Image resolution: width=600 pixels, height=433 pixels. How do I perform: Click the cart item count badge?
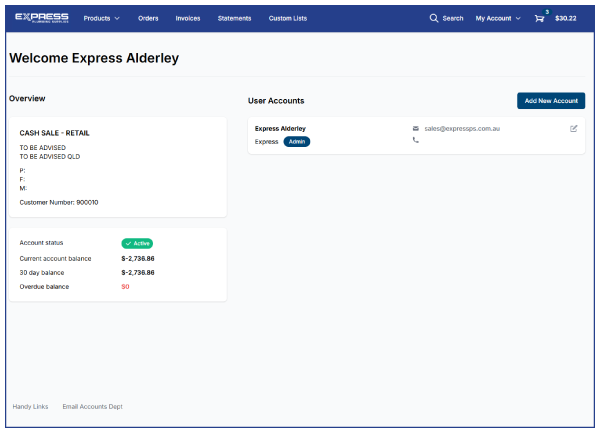(547, 12)
